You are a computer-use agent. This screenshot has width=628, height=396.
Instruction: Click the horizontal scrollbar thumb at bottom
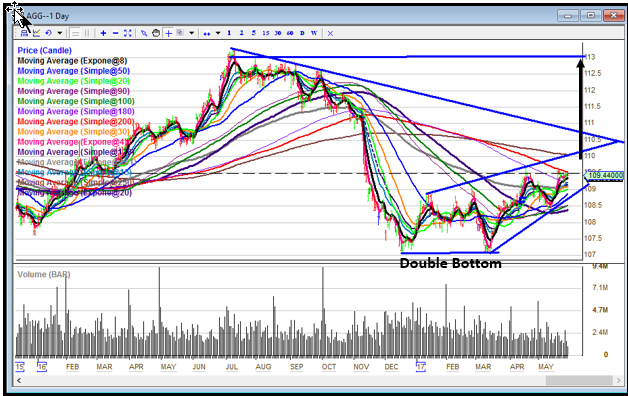579,380
